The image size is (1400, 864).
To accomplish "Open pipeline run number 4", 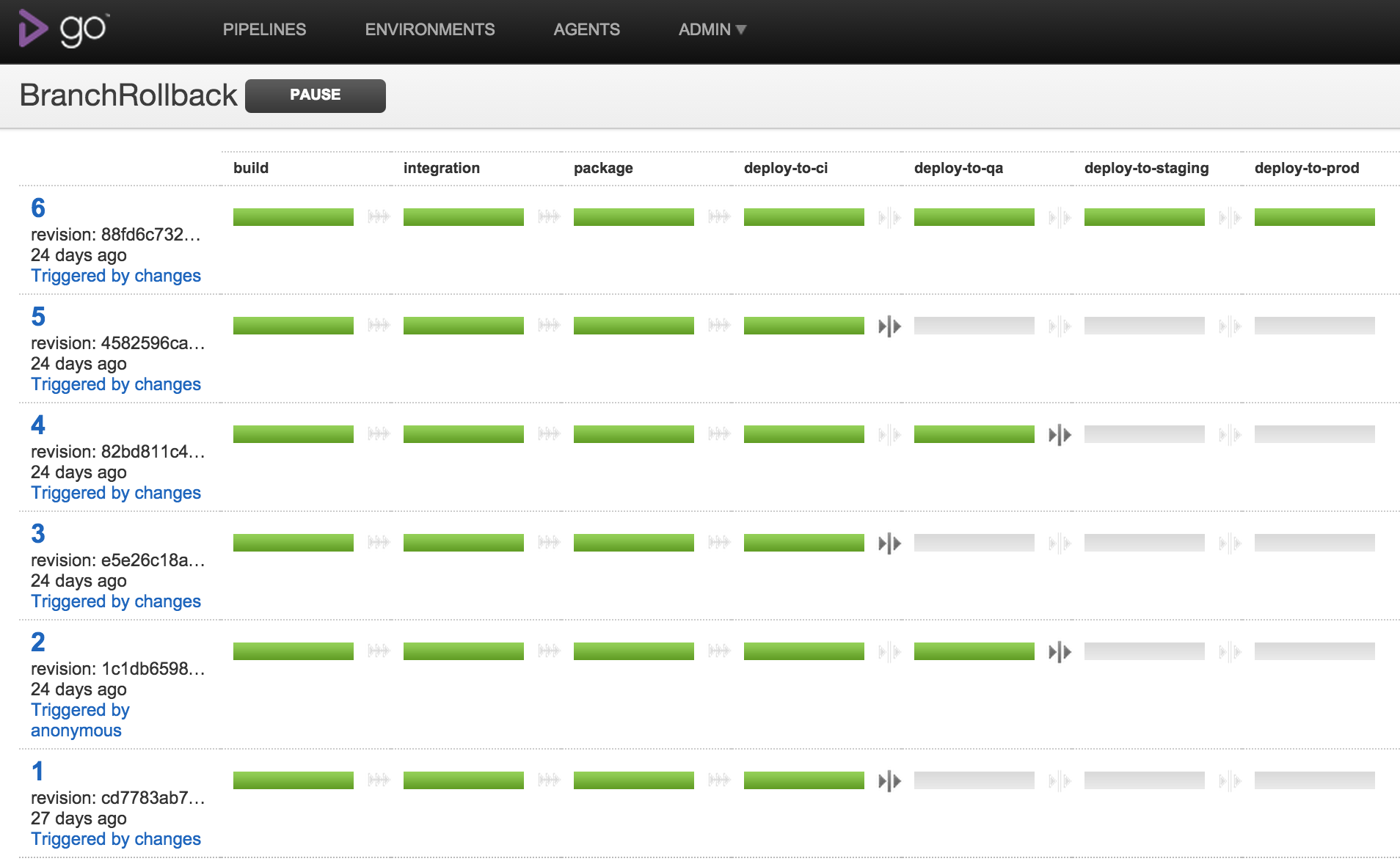I will click(x=38, y=425).
